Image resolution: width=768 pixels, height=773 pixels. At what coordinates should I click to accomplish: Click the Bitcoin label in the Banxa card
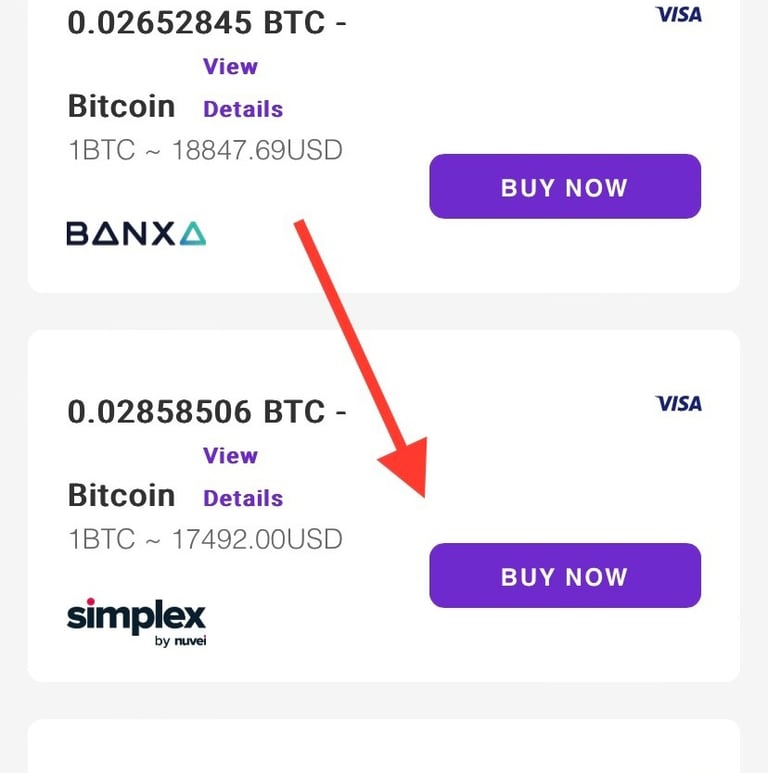coord(121,106)
